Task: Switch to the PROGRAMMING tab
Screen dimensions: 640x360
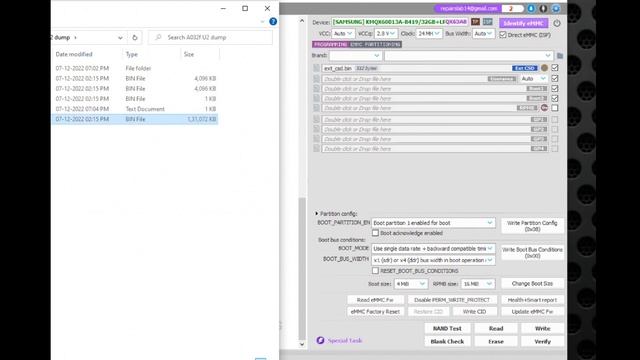Action: tap(330, 44)
